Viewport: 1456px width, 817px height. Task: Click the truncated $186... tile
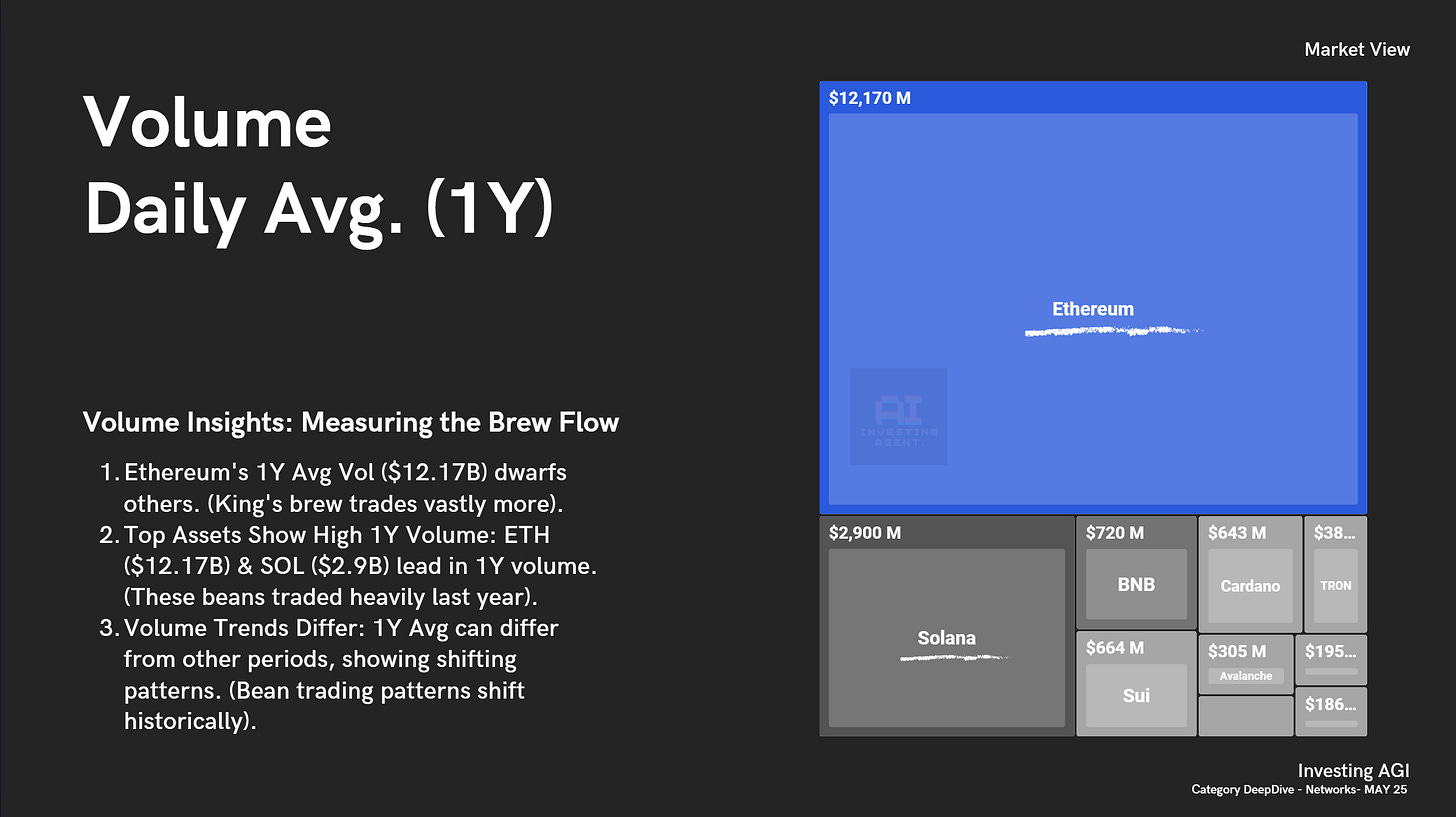point(1331,711)
